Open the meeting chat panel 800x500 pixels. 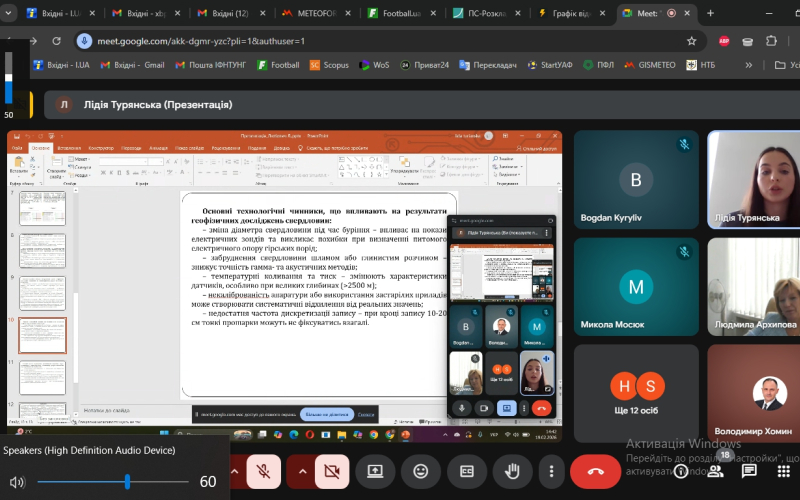coord(749,470)
